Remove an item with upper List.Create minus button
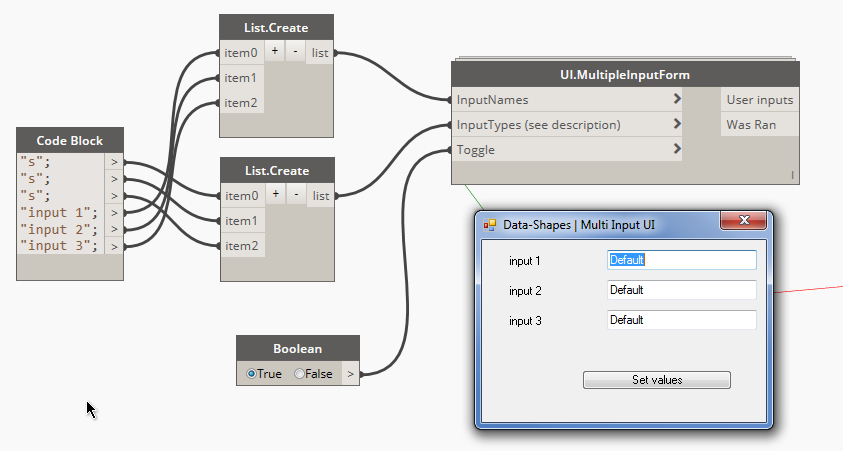The width and height of the screenshot is (843, 451). pos(295,51)
